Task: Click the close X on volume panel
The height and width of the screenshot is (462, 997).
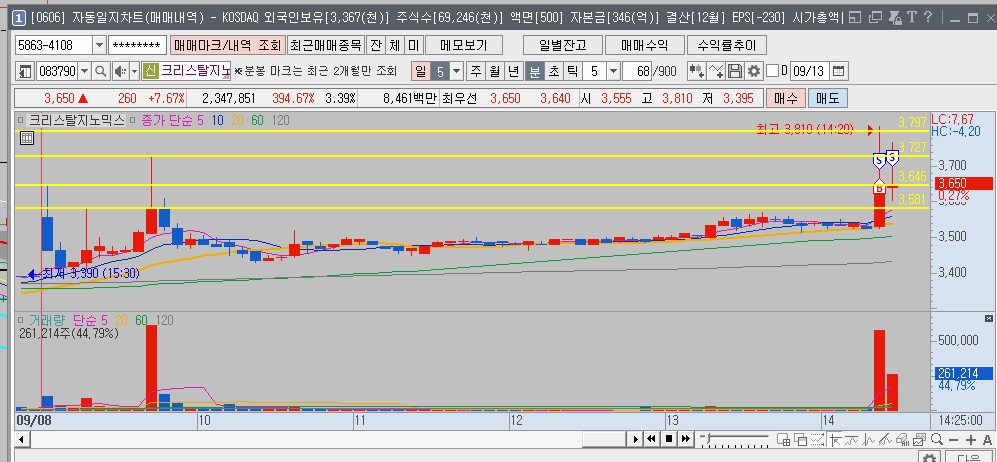Action: pyautogui.click(x=989, y=318)
